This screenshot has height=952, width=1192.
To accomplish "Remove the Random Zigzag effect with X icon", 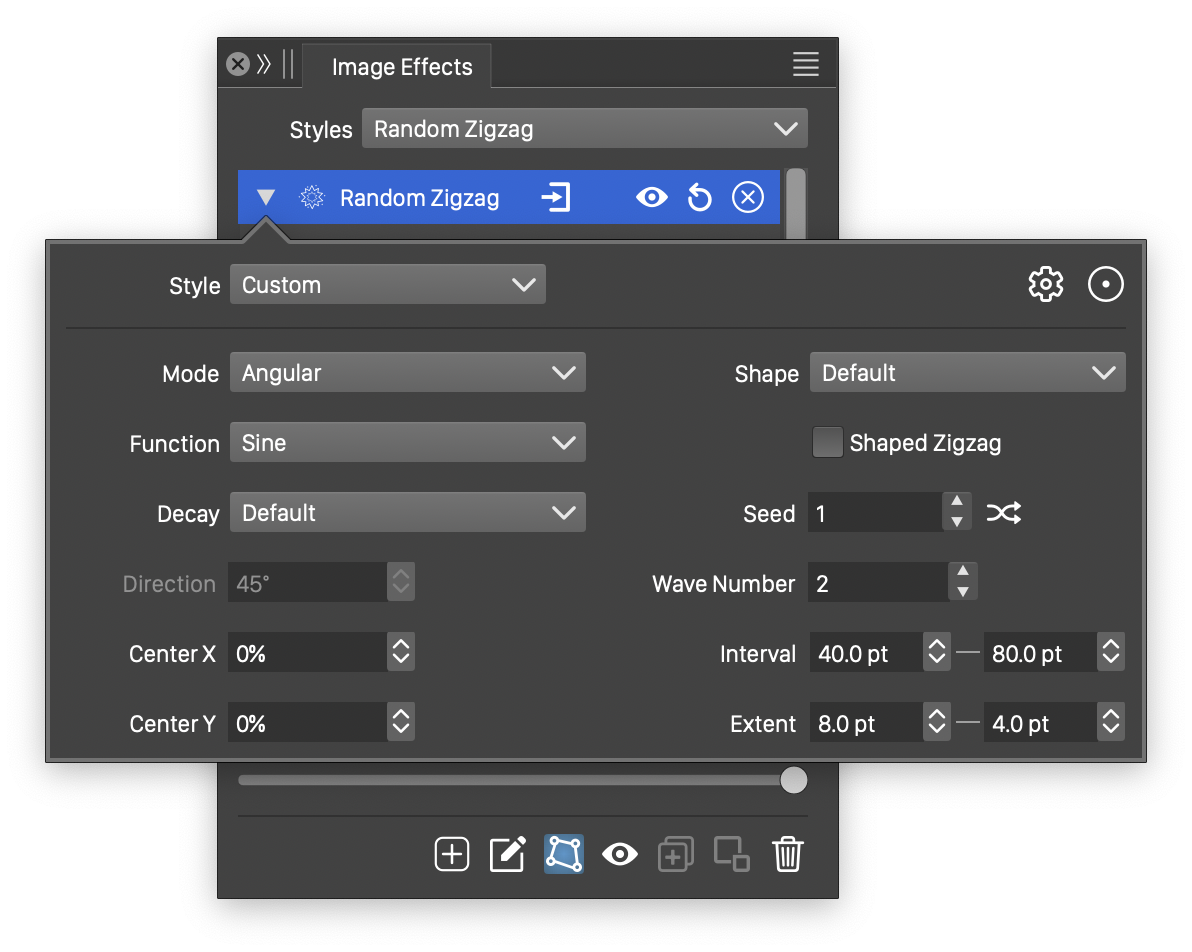I will pyautogui.click(x=747, y=198).
